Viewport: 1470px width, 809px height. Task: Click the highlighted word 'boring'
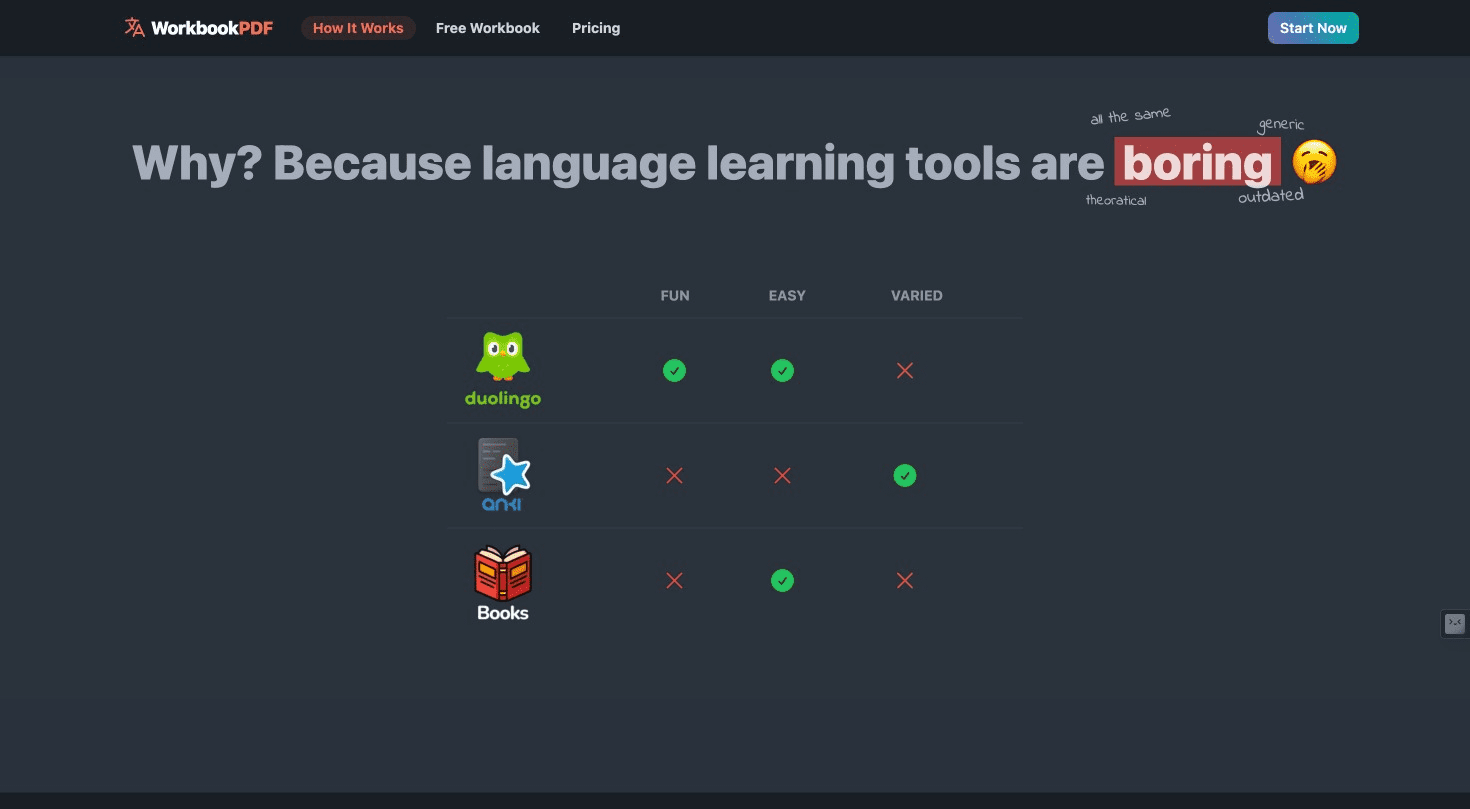click(x=1197, y=163)
